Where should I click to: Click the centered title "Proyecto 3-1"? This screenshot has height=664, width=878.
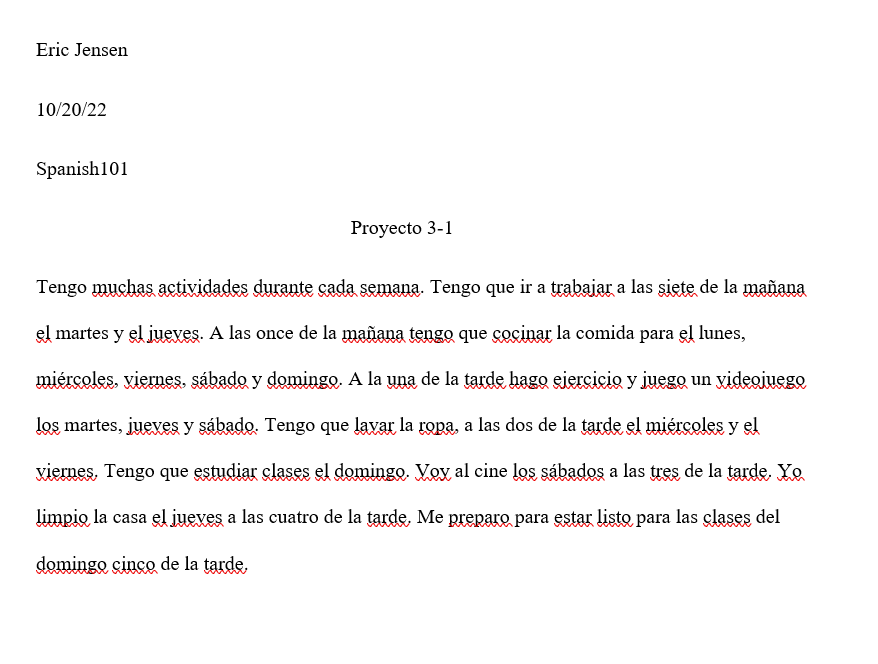(x=401, y=228)
